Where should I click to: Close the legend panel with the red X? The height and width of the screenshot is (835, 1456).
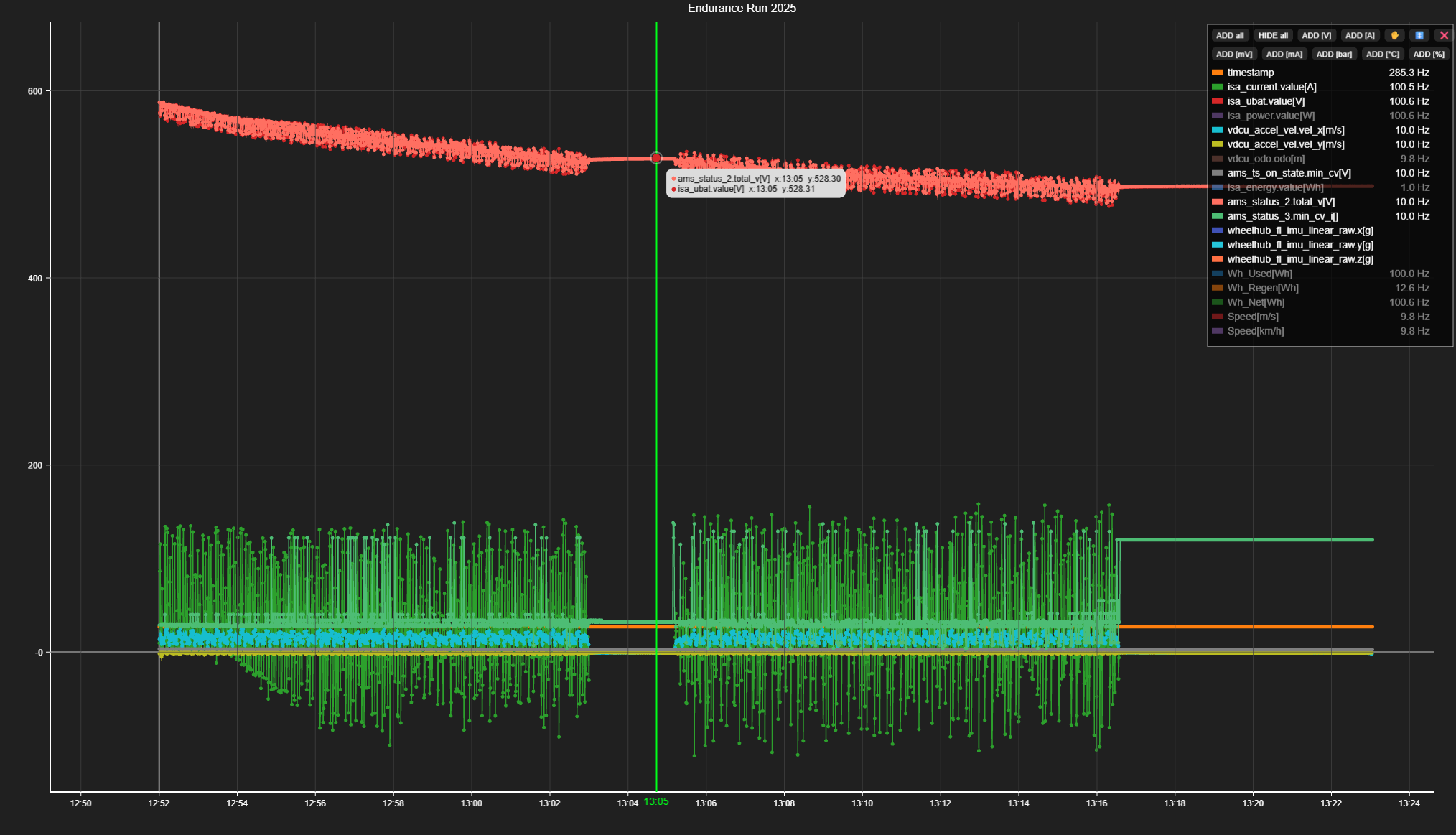(x=1444, y=35)
